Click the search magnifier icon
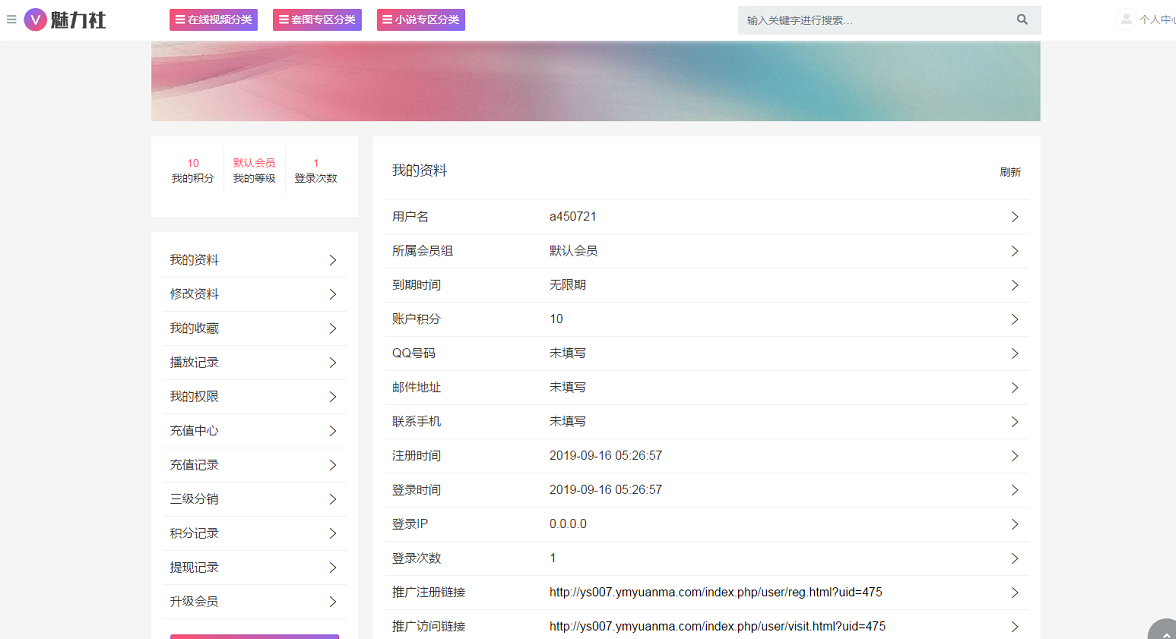The image size is (1176, 639). click(x=1022, y=20)
